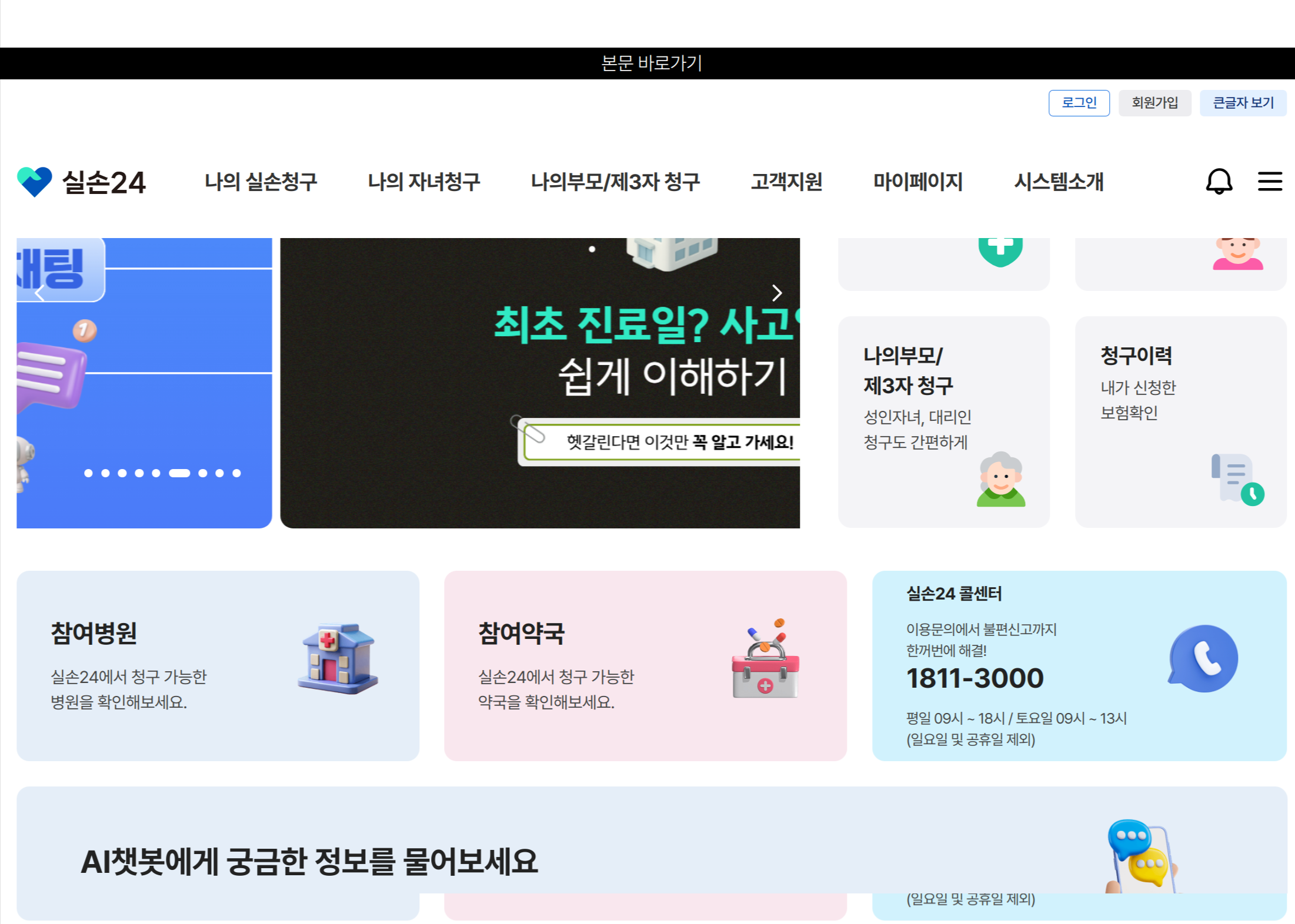Click the notification bell icon
This screenshot has height=924, width=1295.
[x=1219, y=181]
